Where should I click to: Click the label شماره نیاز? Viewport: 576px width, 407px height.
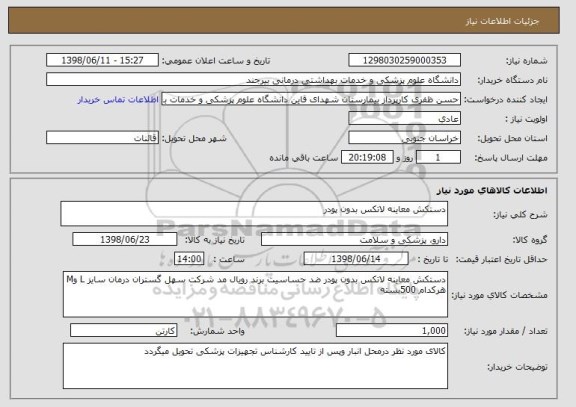(527, 61)
